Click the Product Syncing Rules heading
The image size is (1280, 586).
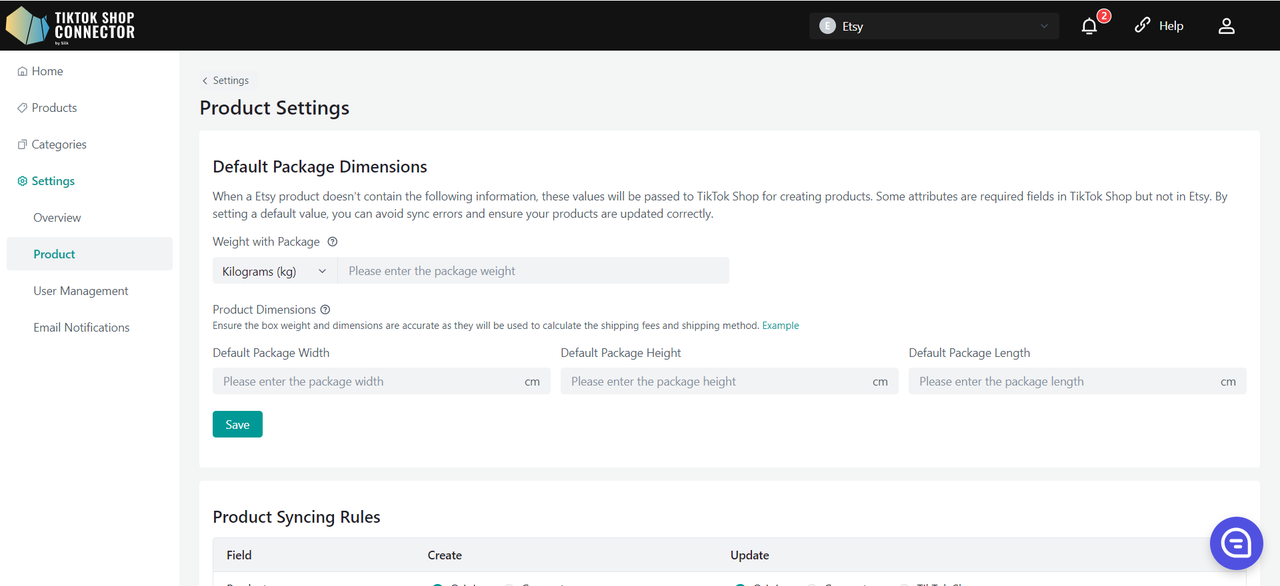(297, 517)
